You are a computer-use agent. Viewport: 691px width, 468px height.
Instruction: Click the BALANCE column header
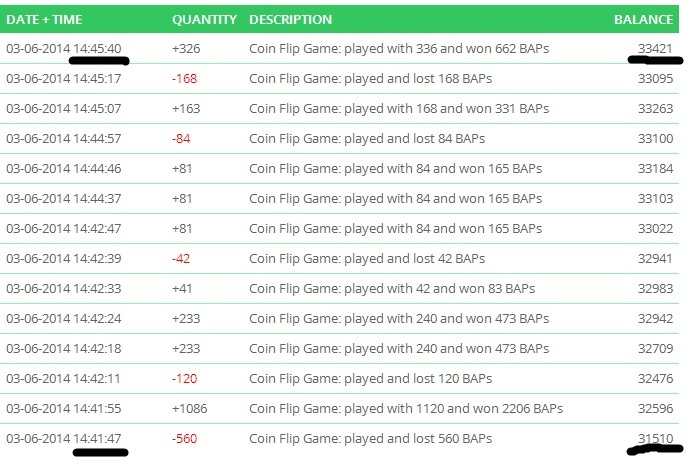coord(644,20)
